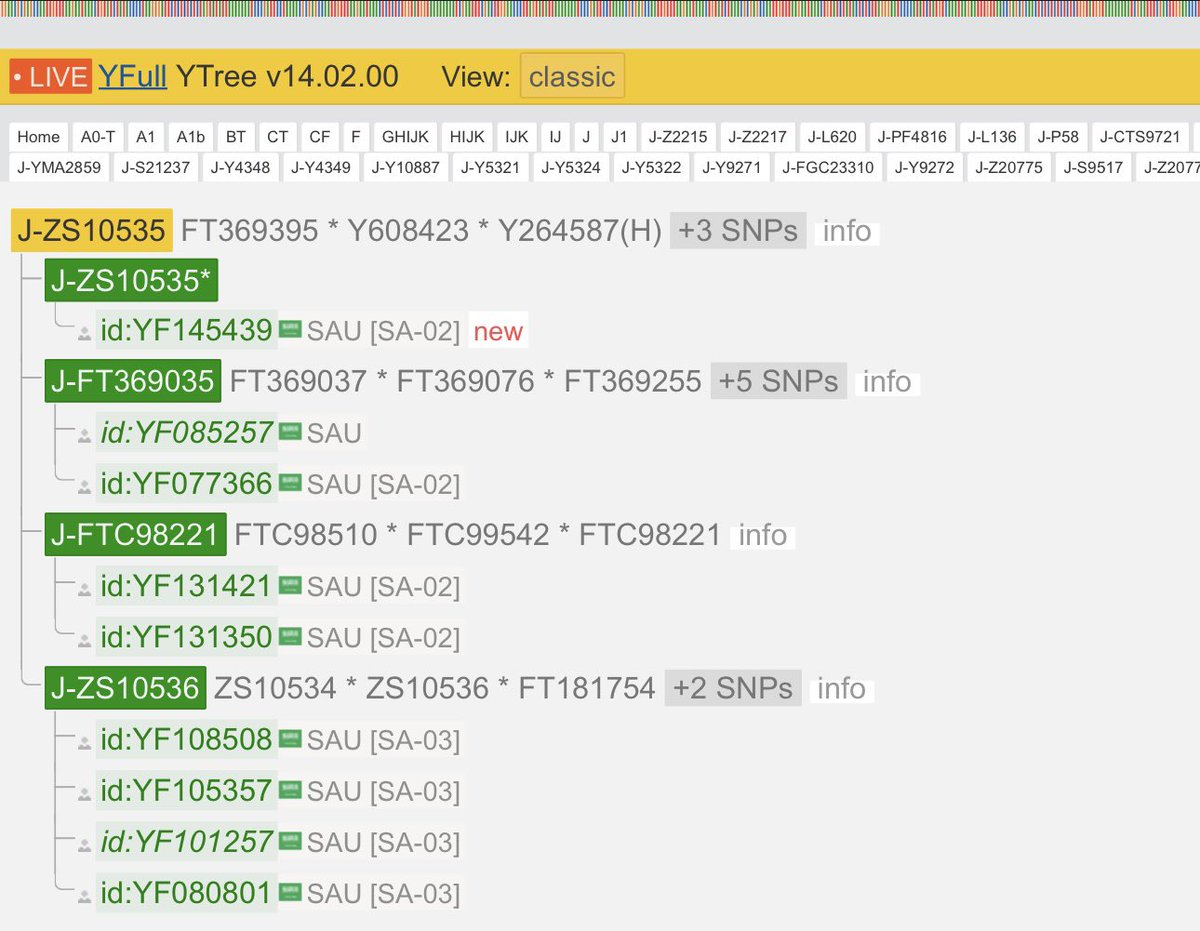Click the person icon beside id:YF101257
The height and width of the screenshot is (931, 1200).
[85, 845]
